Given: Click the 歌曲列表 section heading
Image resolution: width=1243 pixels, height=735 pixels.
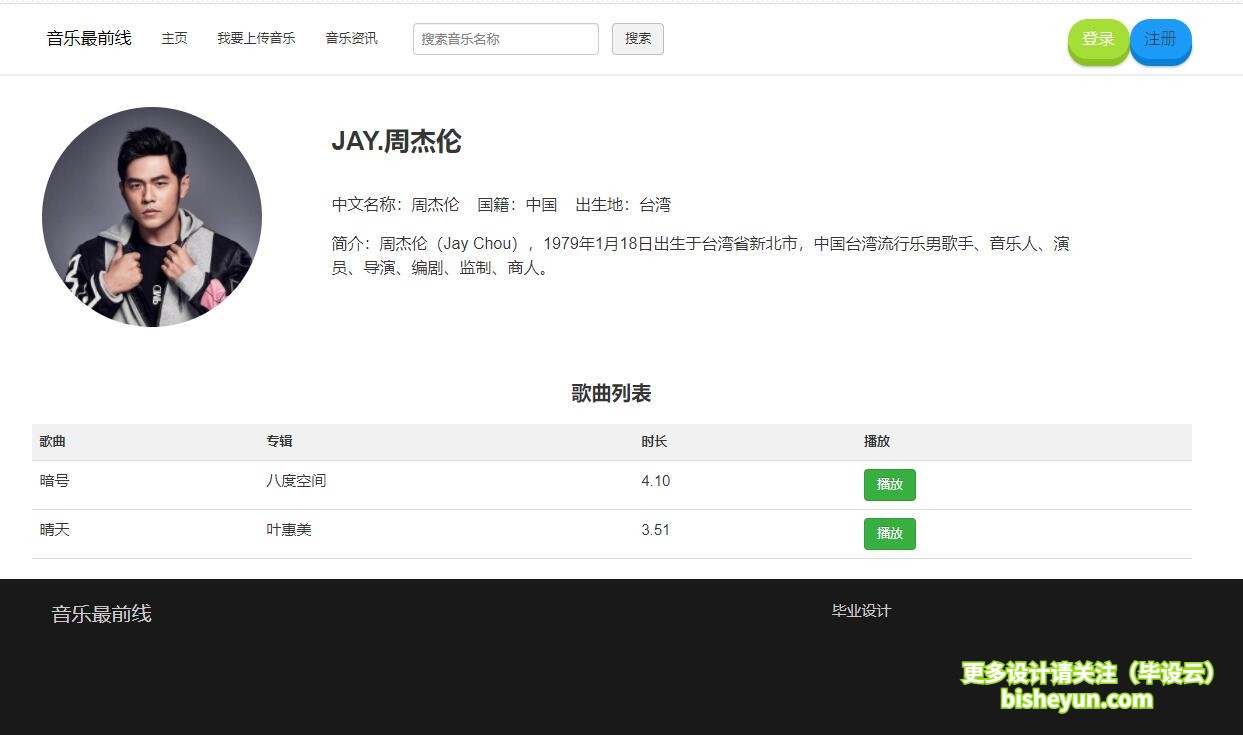Looking at the screenshot, I should [x=611, y=393].
